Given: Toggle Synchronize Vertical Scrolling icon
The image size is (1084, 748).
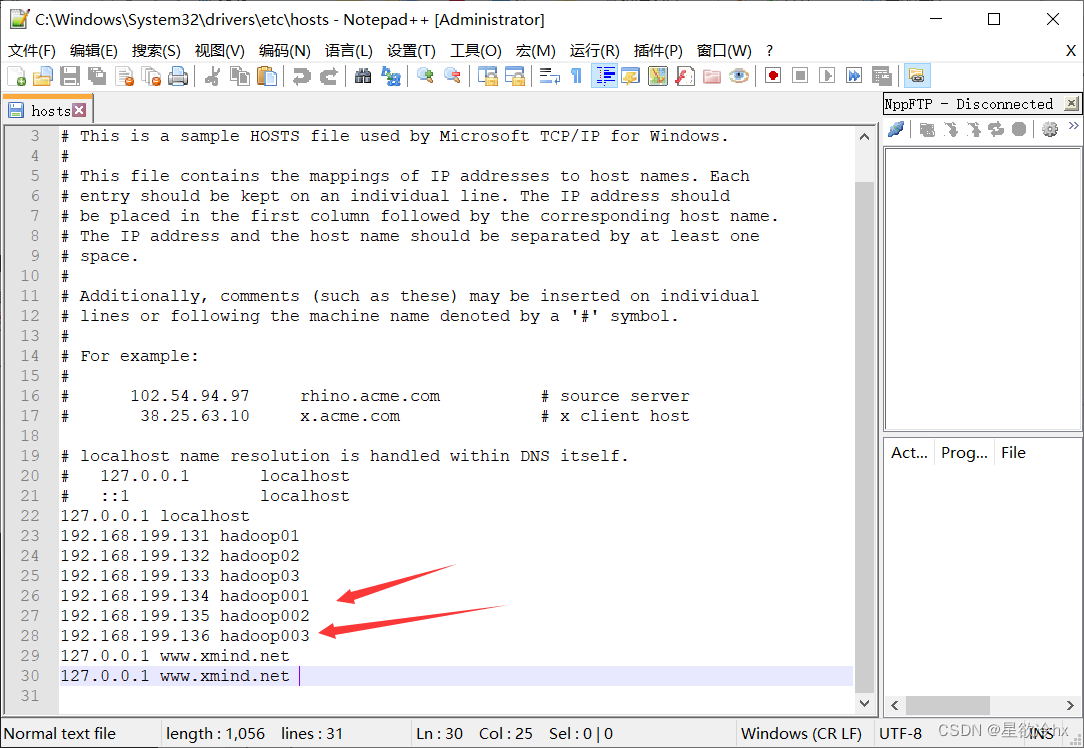Looking at the screenshot, I should point(487,76).
